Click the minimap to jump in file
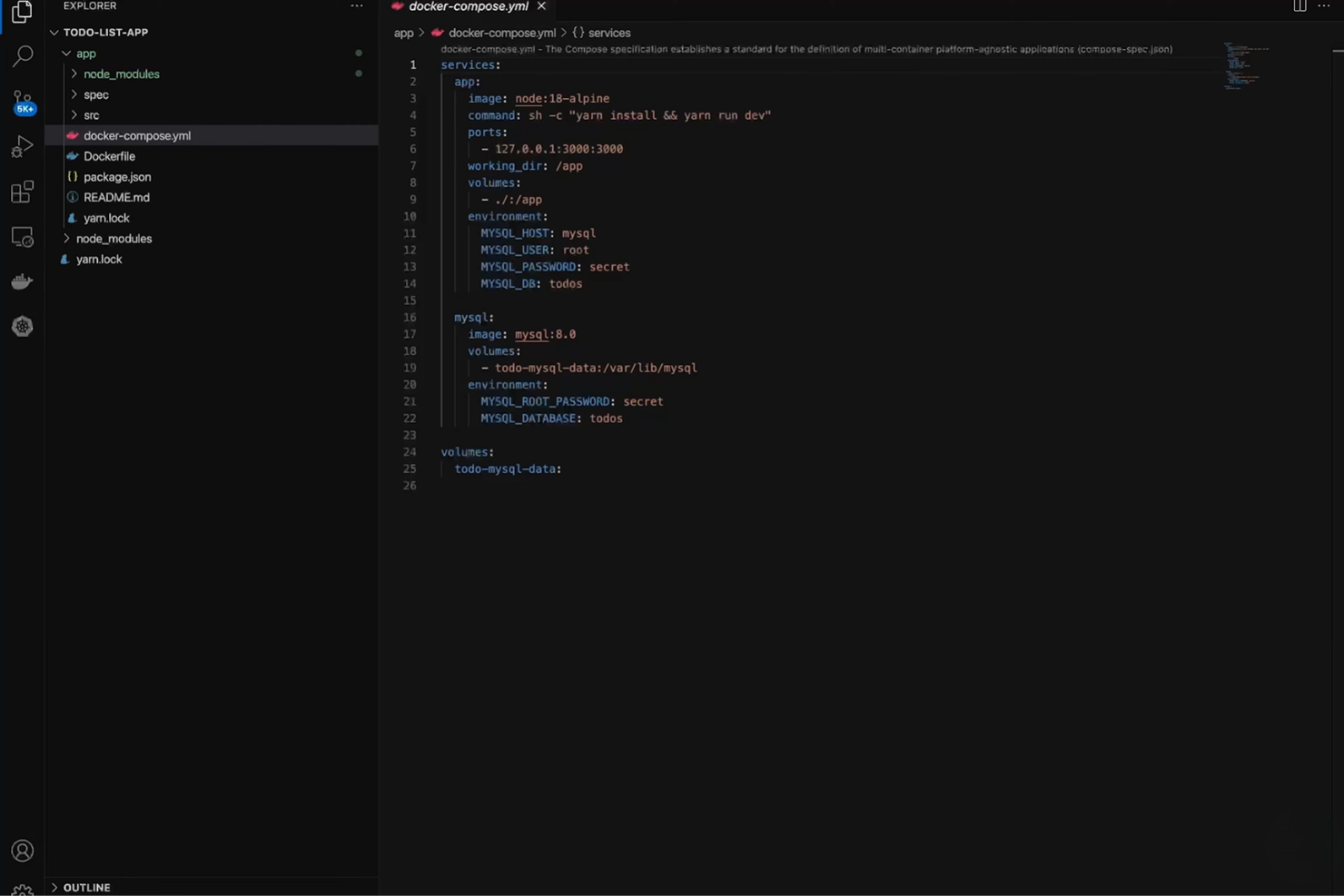 coord(1244,64)
